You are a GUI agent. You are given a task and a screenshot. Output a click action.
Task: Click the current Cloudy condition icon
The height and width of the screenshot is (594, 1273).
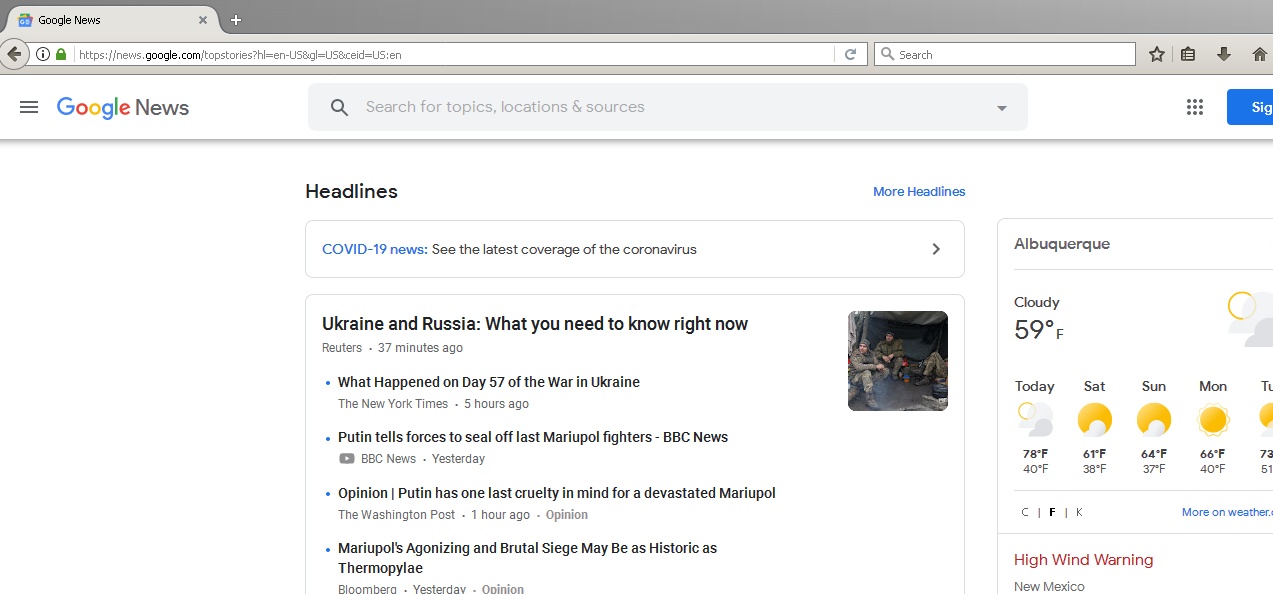click(1250, 318)
